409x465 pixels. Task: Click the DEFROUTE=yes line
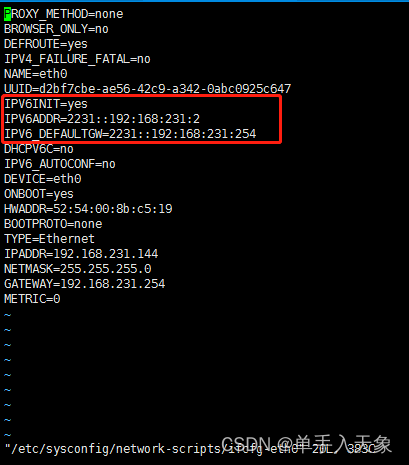click(x=46, y=44)
